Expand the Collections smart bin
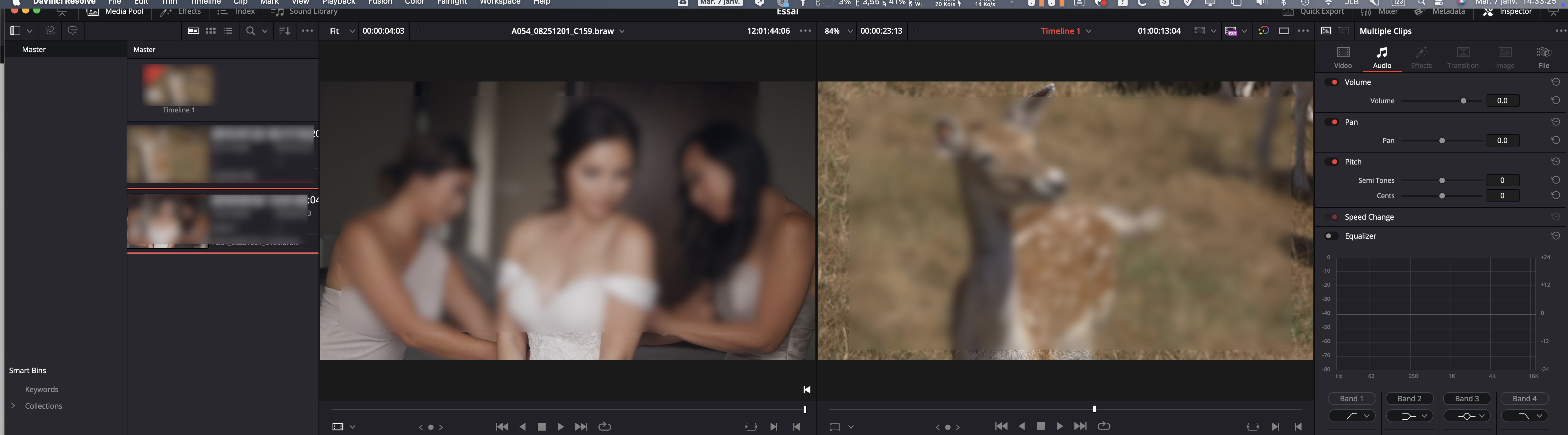This screenshot has width=1568, height=435. point(13,406)
